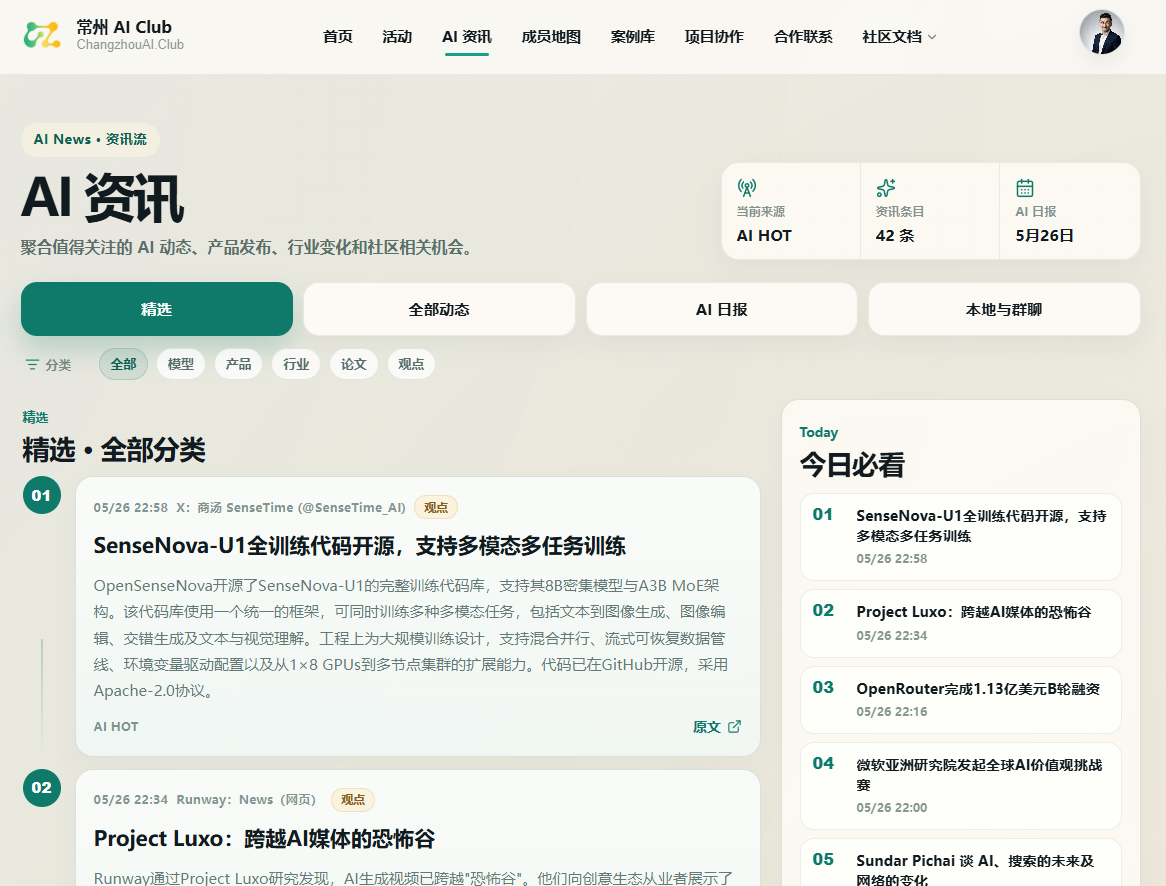
Task: Filter by 行业 category
Action: coord(296,365)
